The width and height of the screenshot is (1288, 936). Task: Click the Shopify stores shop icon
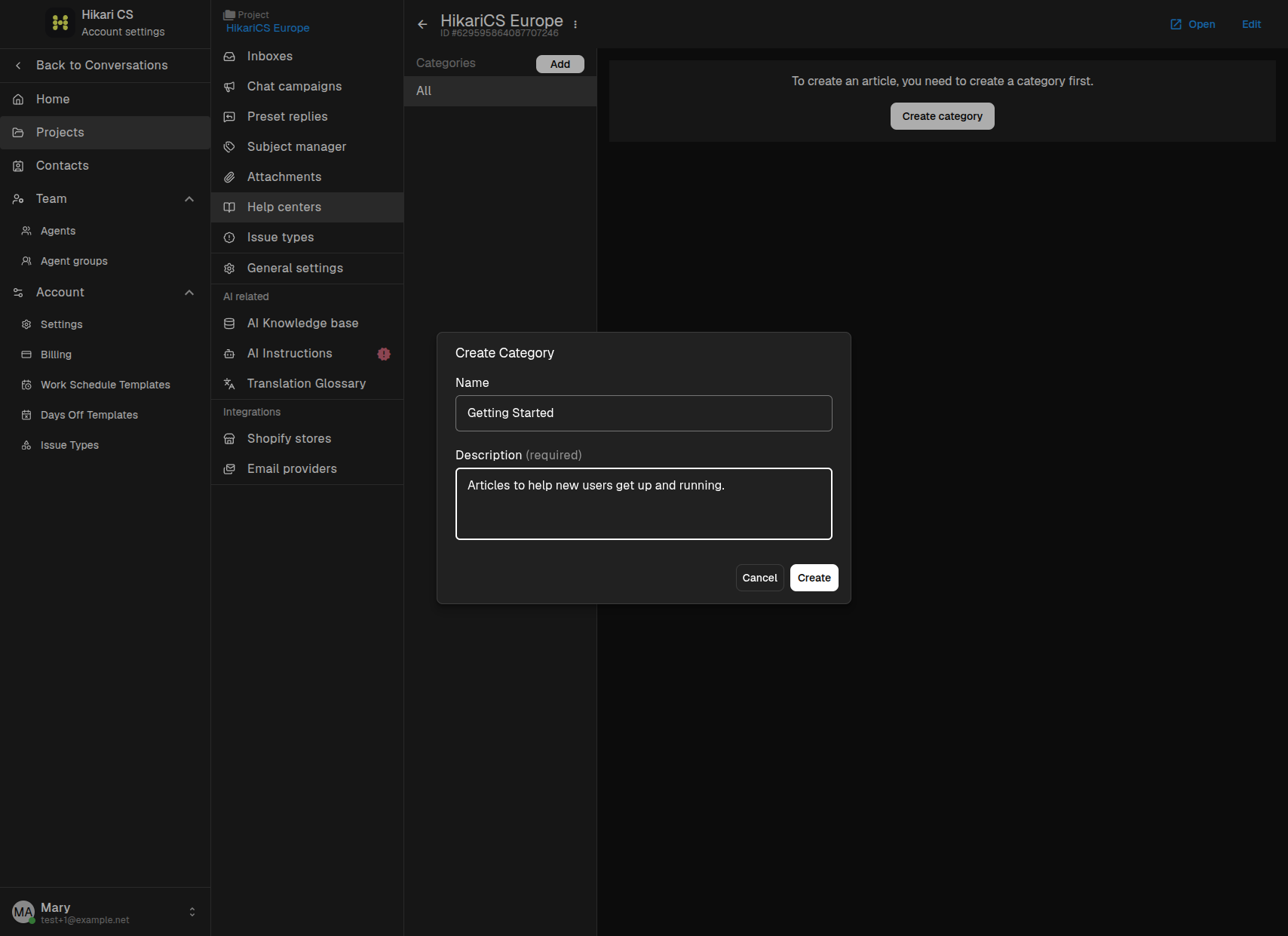pos(229,439)
